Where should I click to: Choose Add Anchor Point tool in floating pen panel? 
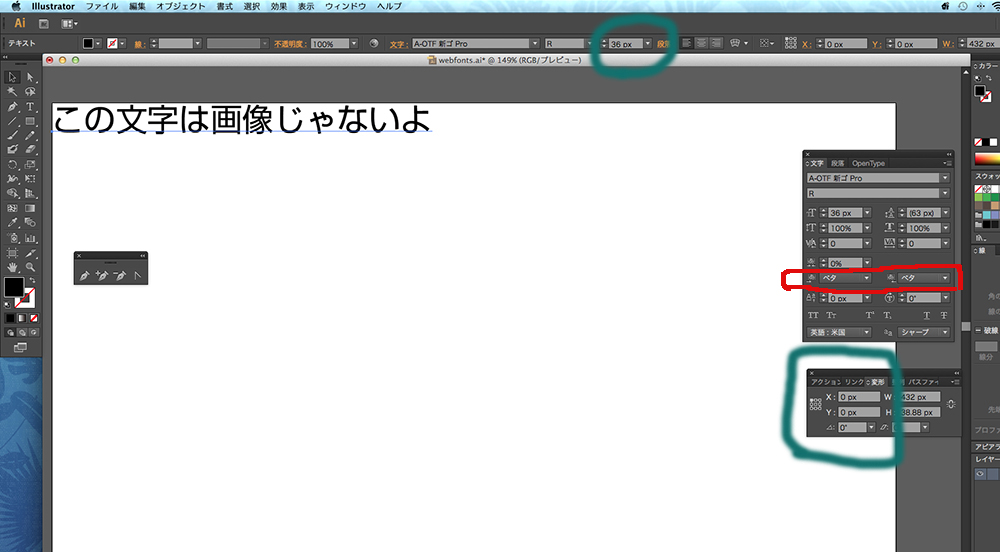coord(101,276)
